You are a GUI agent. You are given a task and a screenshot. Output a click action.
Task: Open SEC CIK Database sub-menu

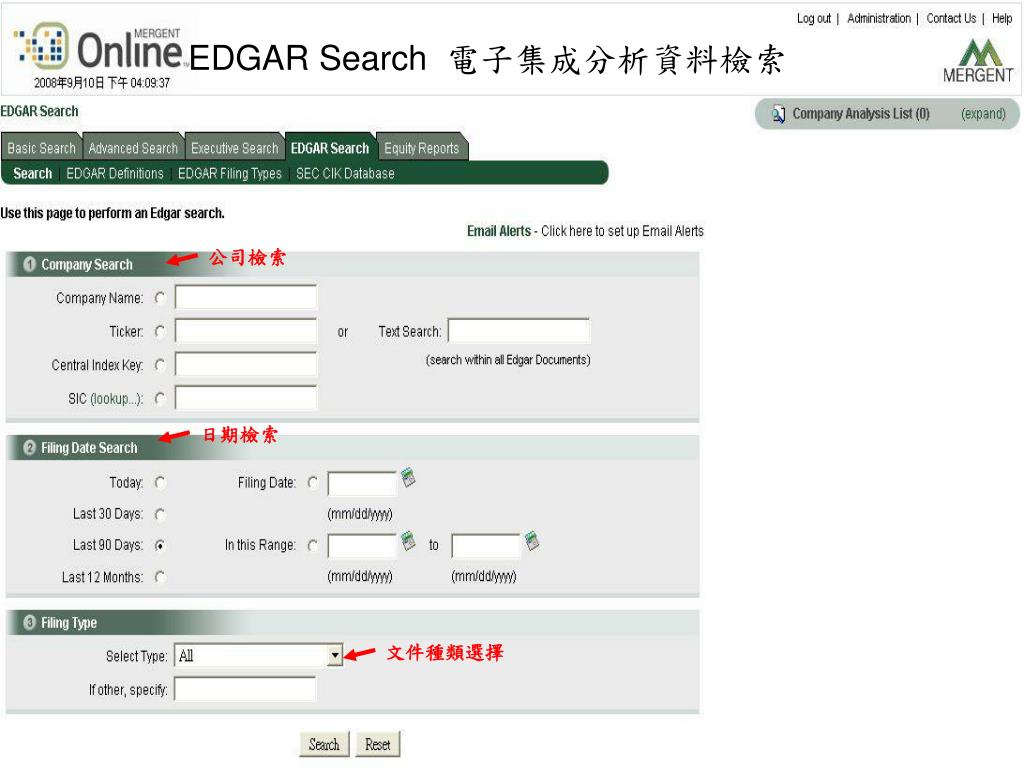pyautogui.click(x=345, y=174)
